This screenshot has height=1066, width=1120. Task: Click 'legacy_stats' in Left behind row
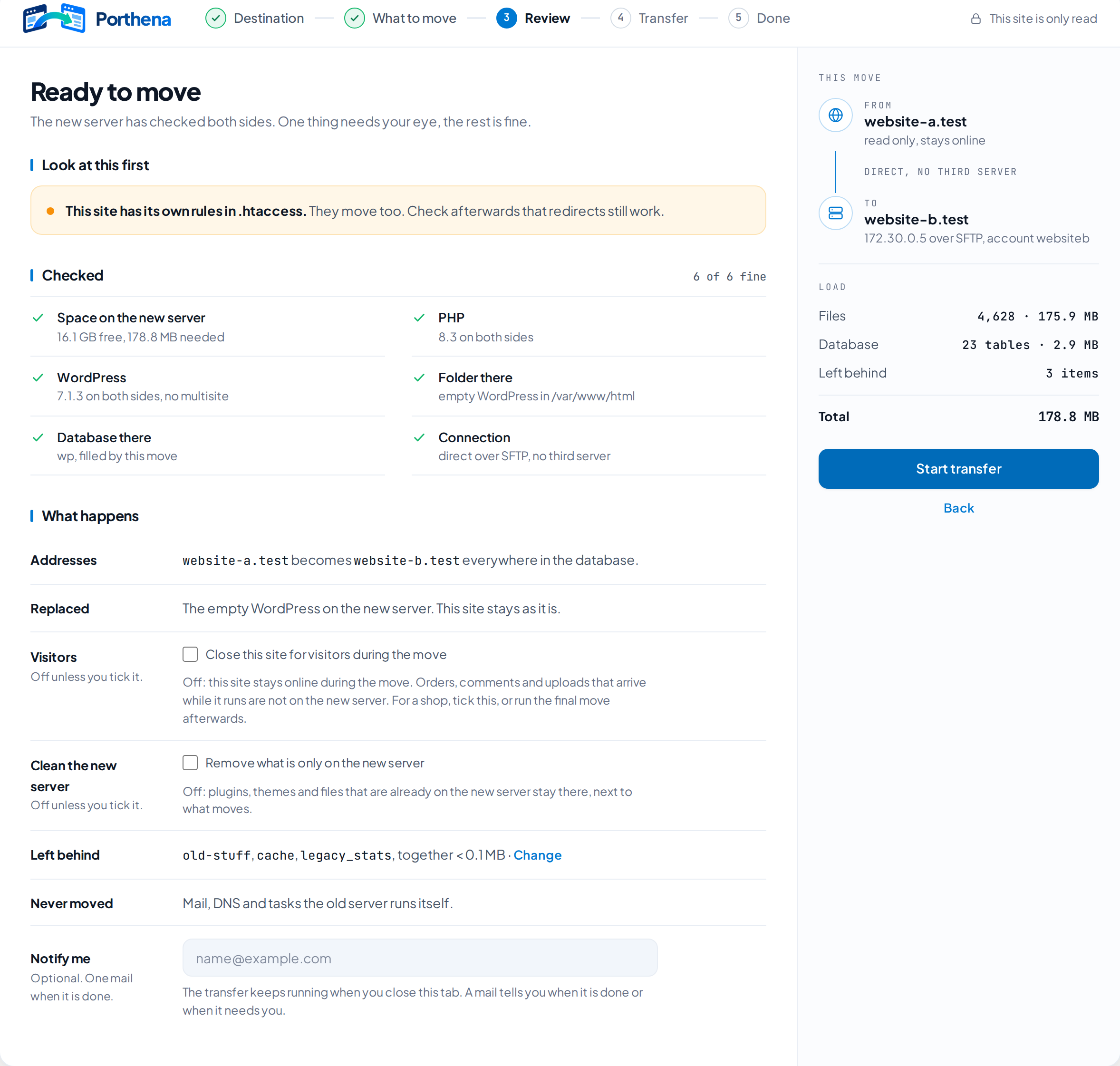click(x=346, y=855)
